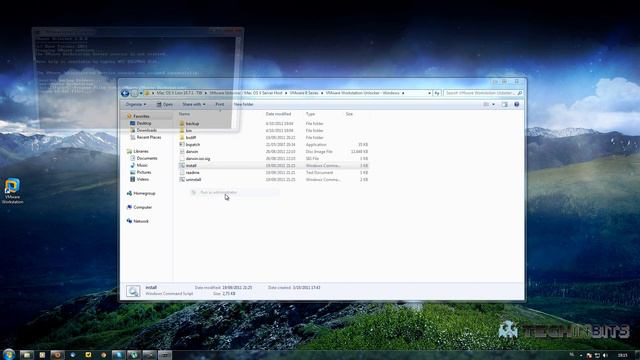The width and height of the screenshot is (640, 360).
Task: Toggle the preview pane icon
Action: pos(505,104)
